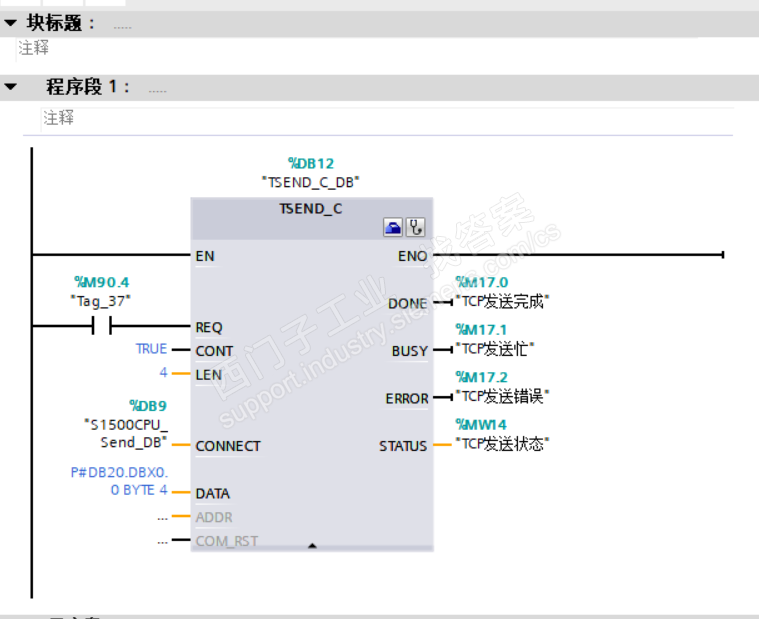The width and height of the screenshot is (759, 619).
Task: Select the %M90.4 Tag_37 contact
Action: (x=102, y=326)
